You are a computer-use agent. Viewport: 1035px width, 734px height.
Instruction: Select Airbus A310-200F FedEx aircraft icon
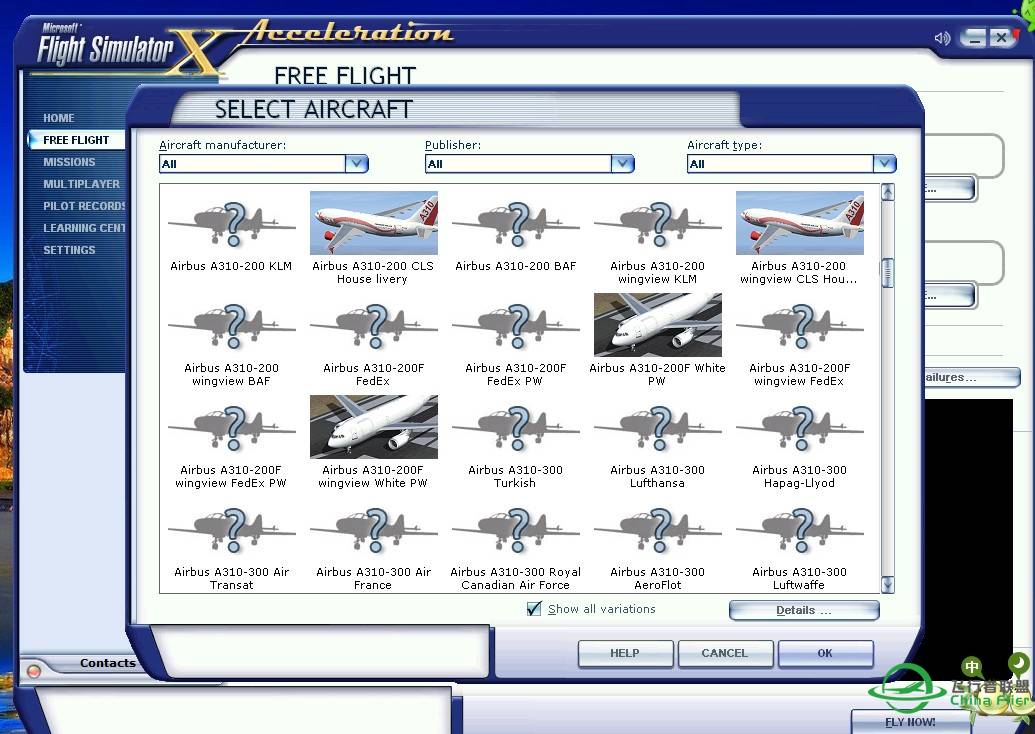pyautogui.click(x=373, y=325)
